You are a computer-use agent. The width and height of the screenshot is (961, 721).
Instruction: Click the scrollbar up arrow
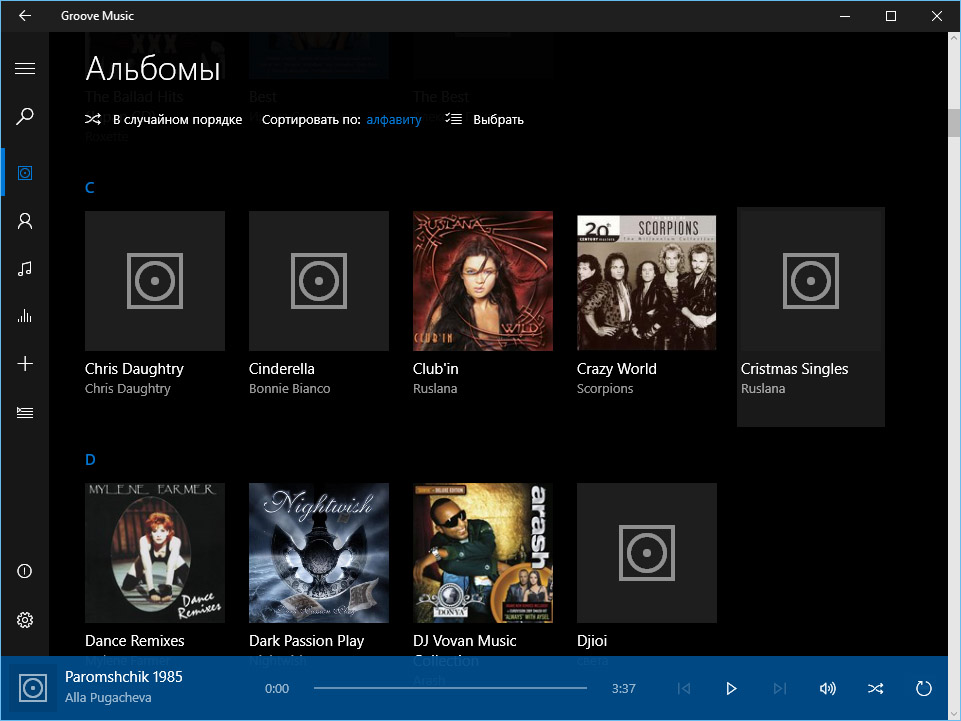coord(954,38)
